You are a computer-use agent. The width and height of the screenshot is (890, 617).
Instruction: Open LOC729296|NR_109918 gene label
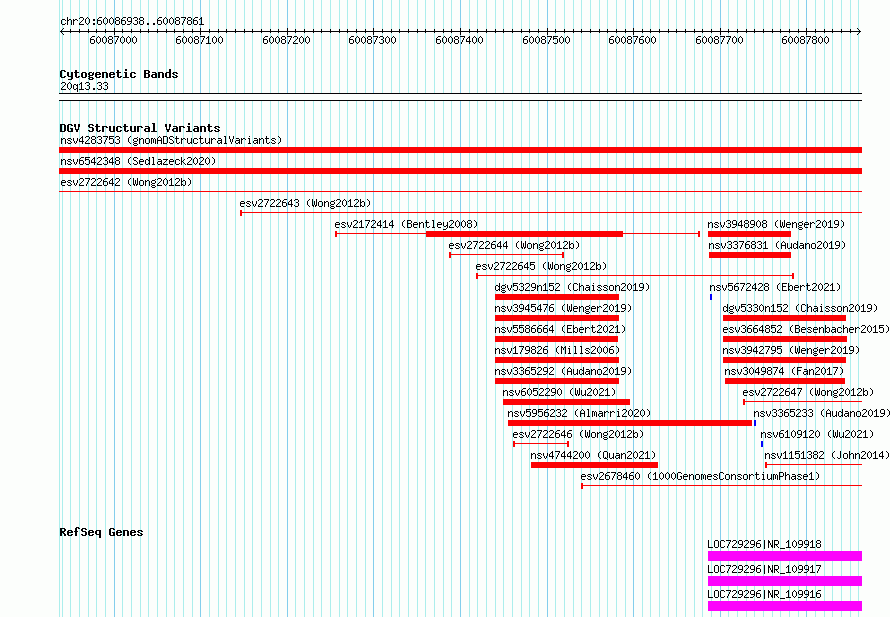coord(765,544)
